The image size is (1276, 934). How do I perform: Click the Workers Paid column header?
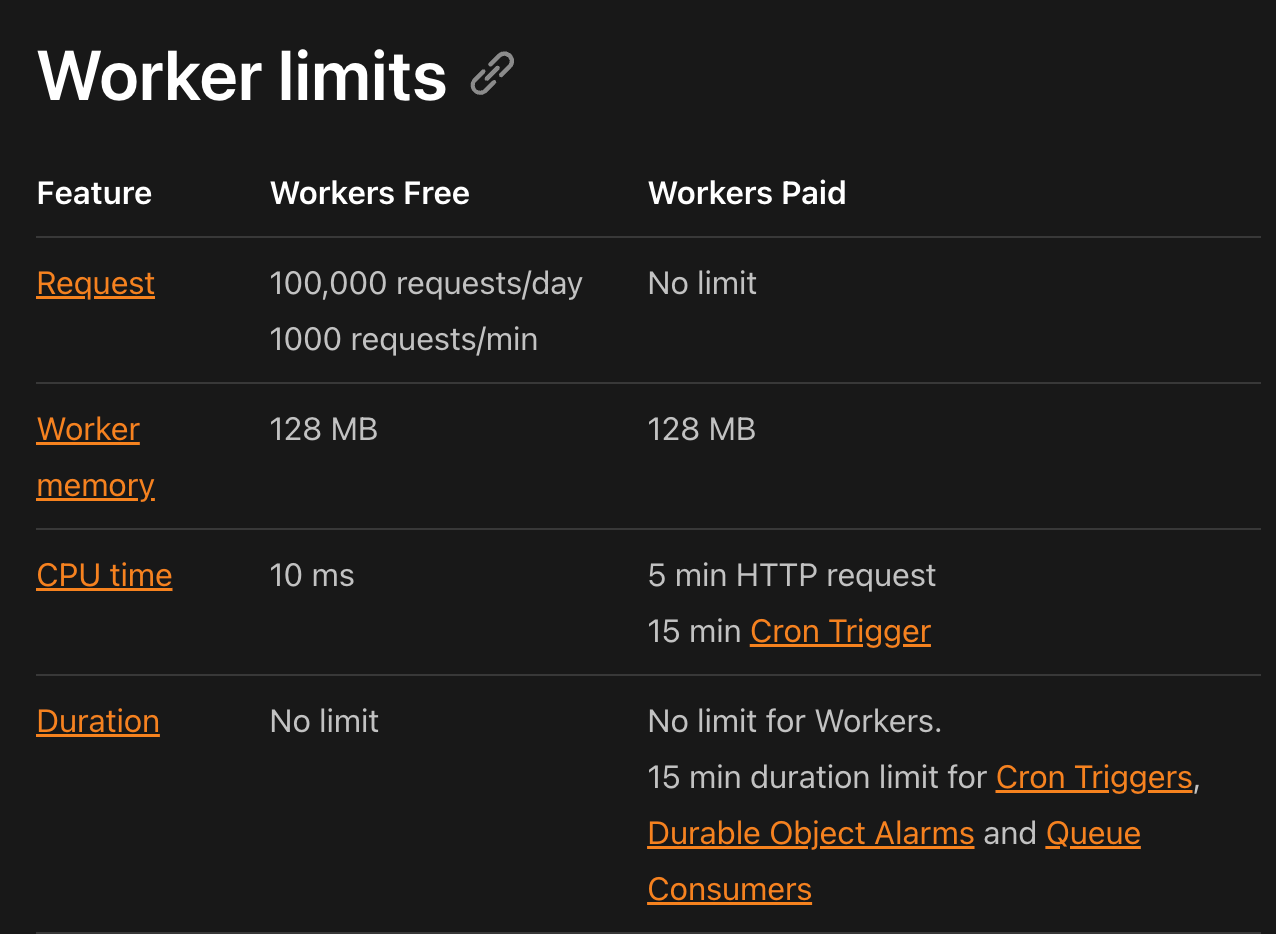pyautogui.click(x=747, y=192)
